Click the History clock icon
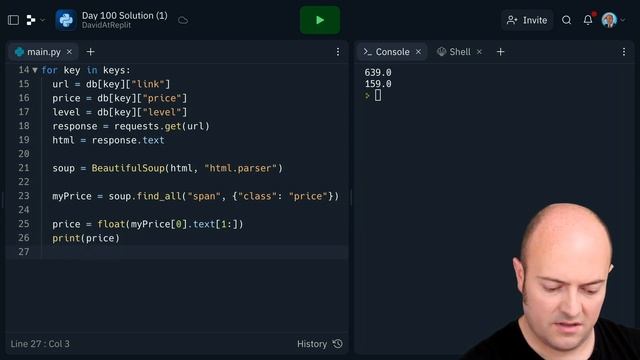The height and width of the screenshot is (360, 640). pyautogui.click(x=338, y=344)
